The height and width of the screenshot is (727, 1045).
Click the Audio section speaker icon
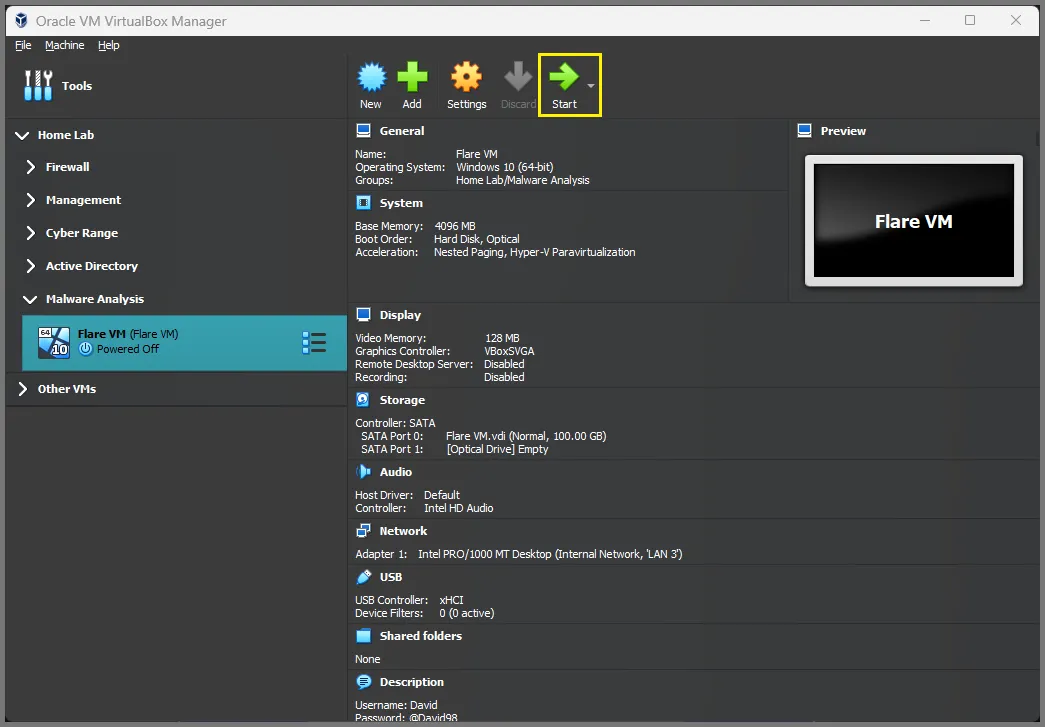point(363,472)
